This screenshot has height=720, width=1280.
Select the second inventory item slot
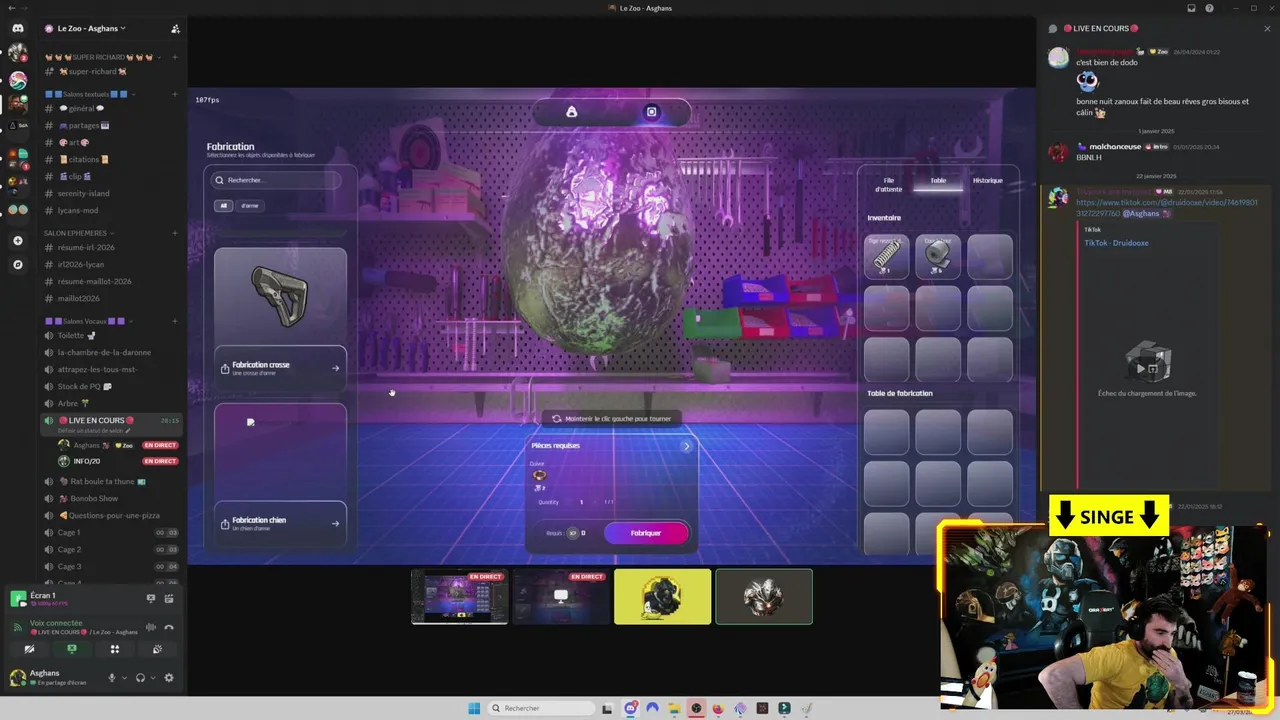coord(938,256)
